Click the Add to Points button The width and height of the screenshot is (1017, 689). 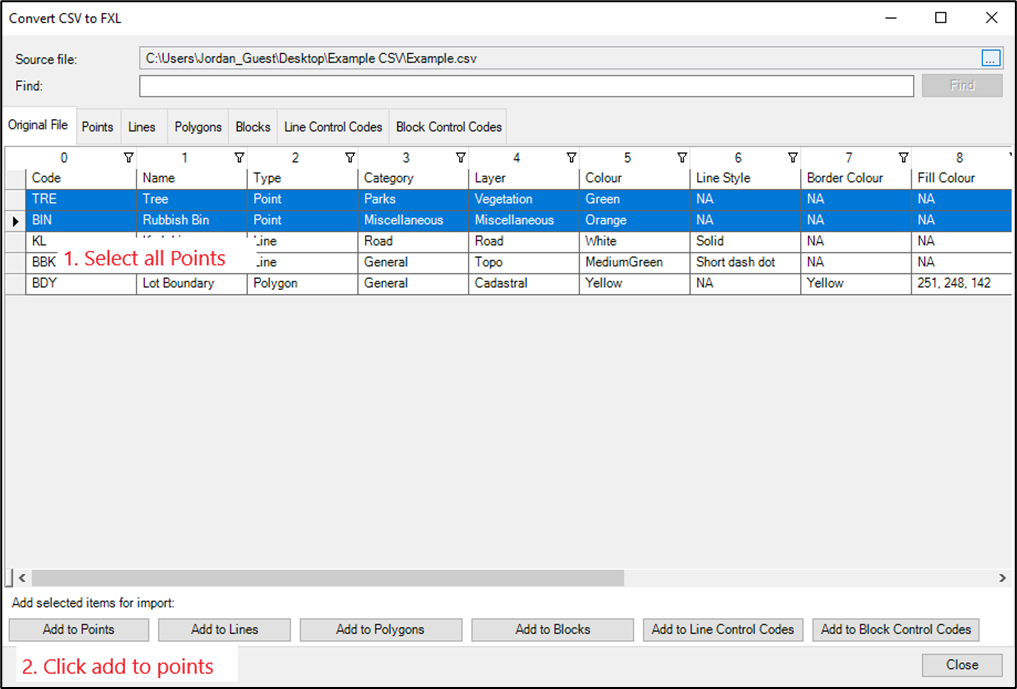[x=78, y=629]
